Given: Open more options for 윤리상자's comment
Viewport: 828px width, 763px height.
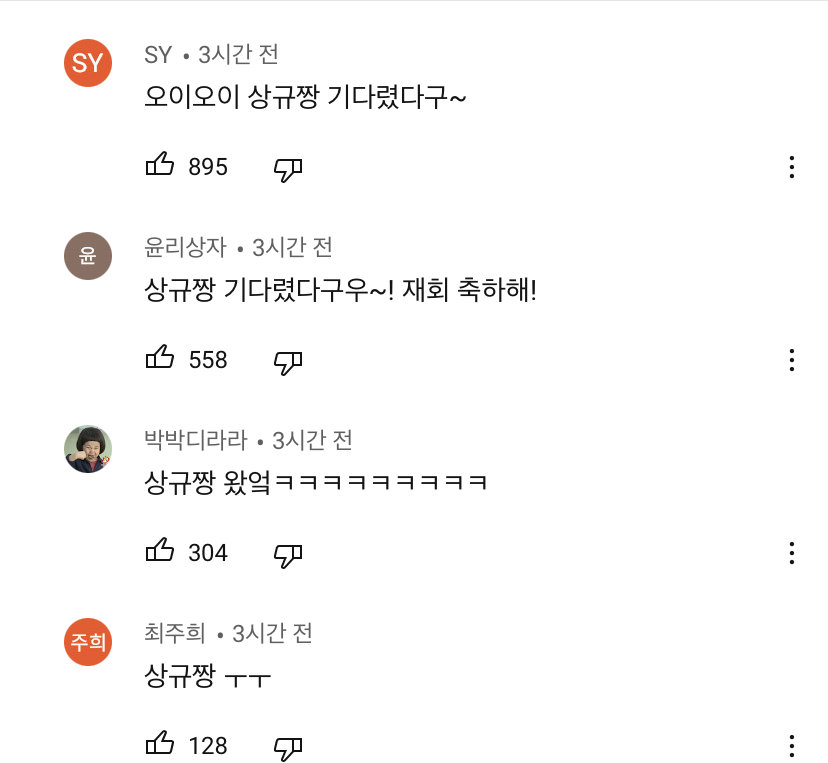Looking at the screenshot, I should 791,360.
